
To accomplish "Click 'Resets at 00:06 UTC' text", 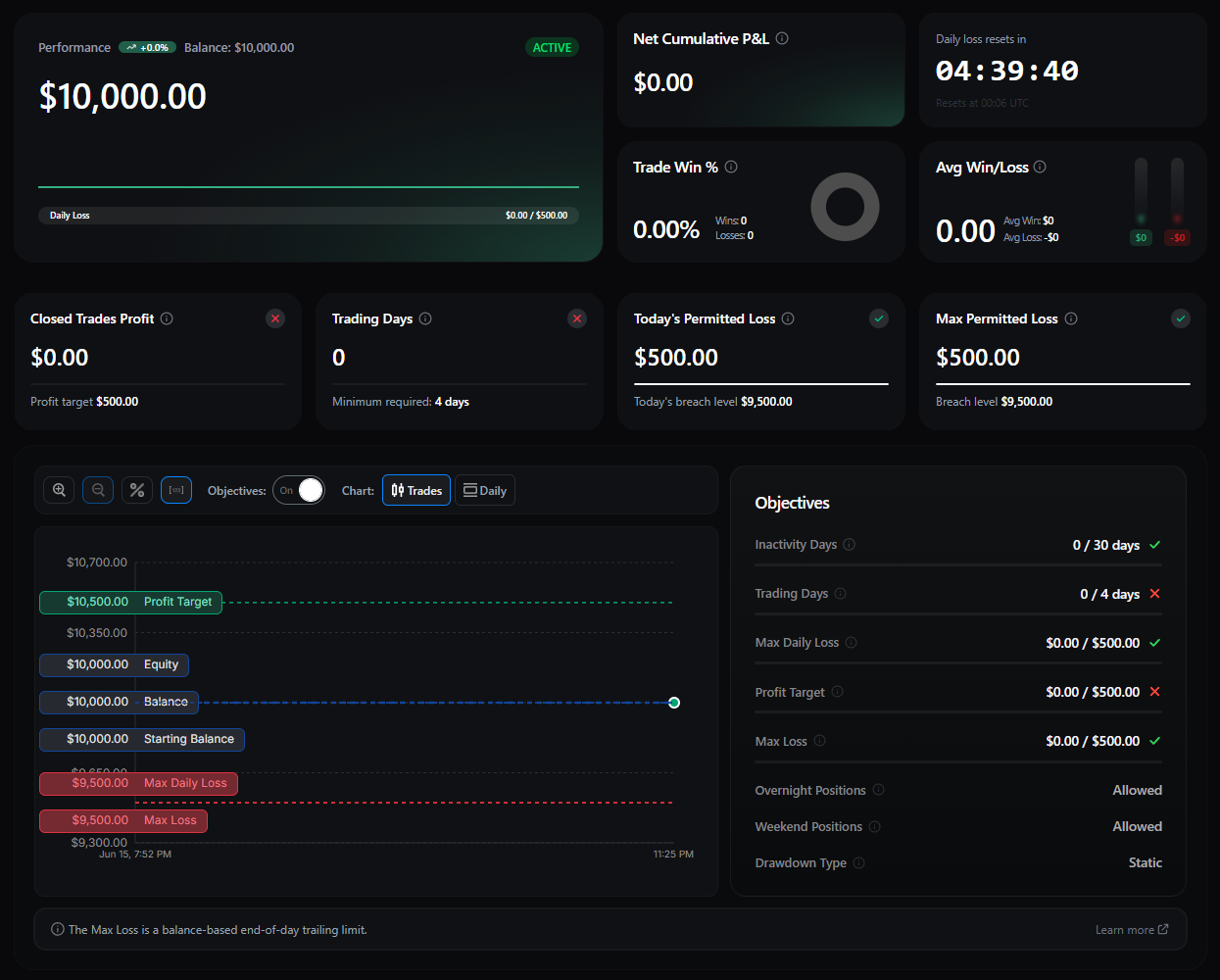I will tap(982, 103).
